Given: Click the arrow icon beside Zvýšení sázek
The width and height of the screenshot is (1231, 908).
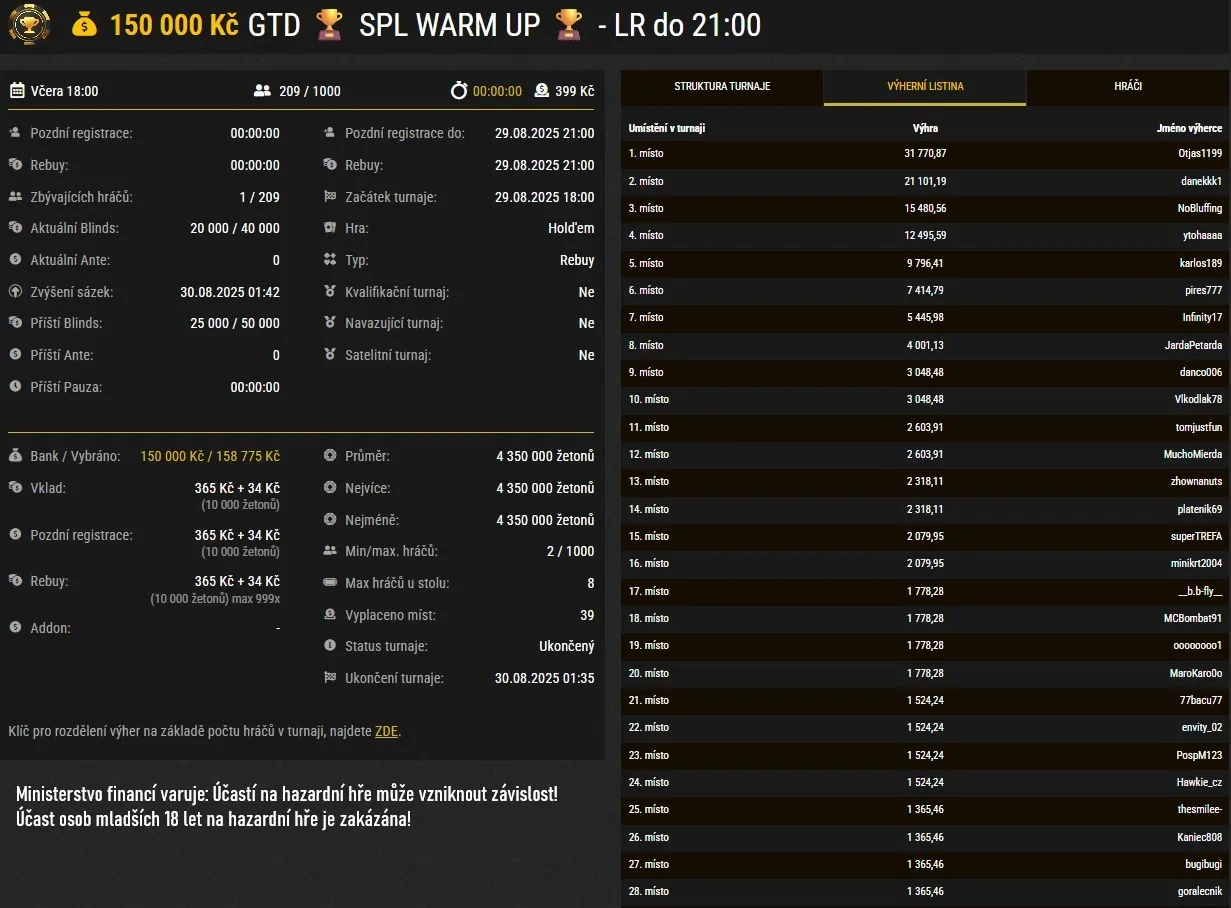Looking at the screenshot, I should click(14, 292).
